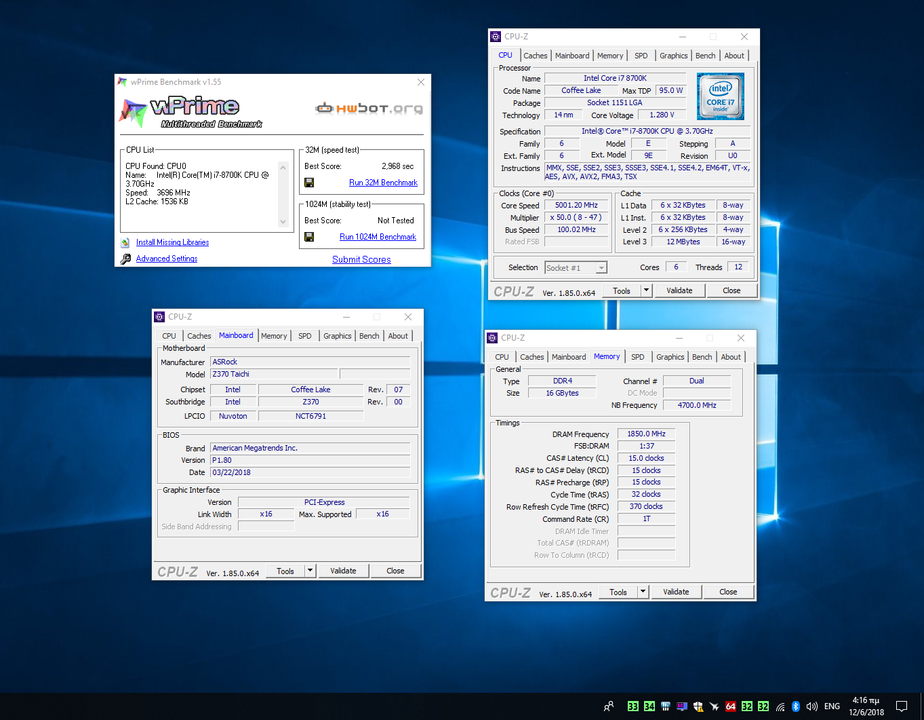This screenshot has height=720, width=924.
Task: Open Windows Security shield tray icon
Action: point(698,706)
